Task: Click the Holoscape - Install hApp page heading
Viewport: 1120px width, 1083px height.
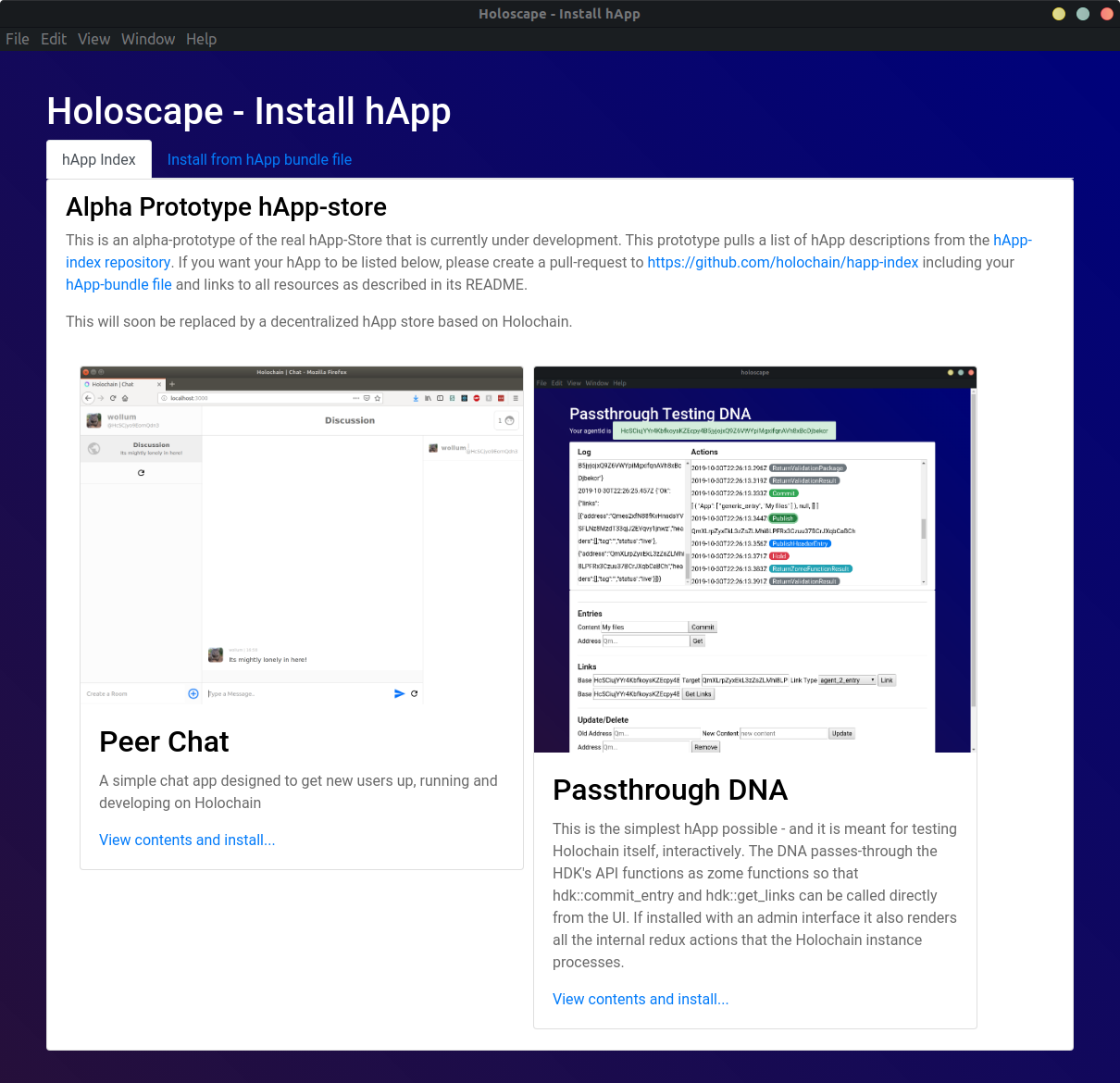Action: (249, 111)
